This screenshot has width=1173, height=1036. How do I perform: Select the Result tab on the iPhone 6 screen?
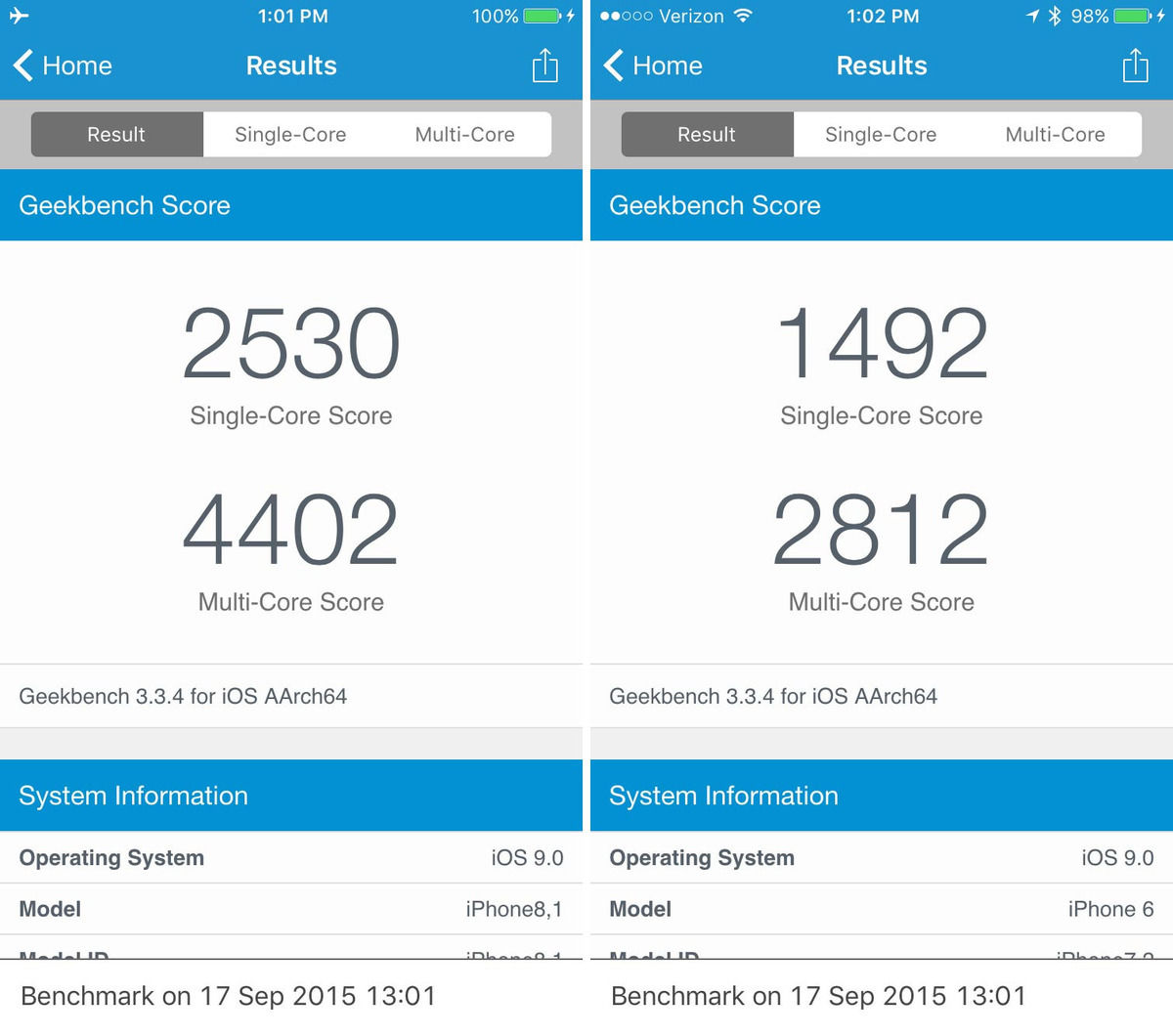pyautogui.click(x=708, y=134)
